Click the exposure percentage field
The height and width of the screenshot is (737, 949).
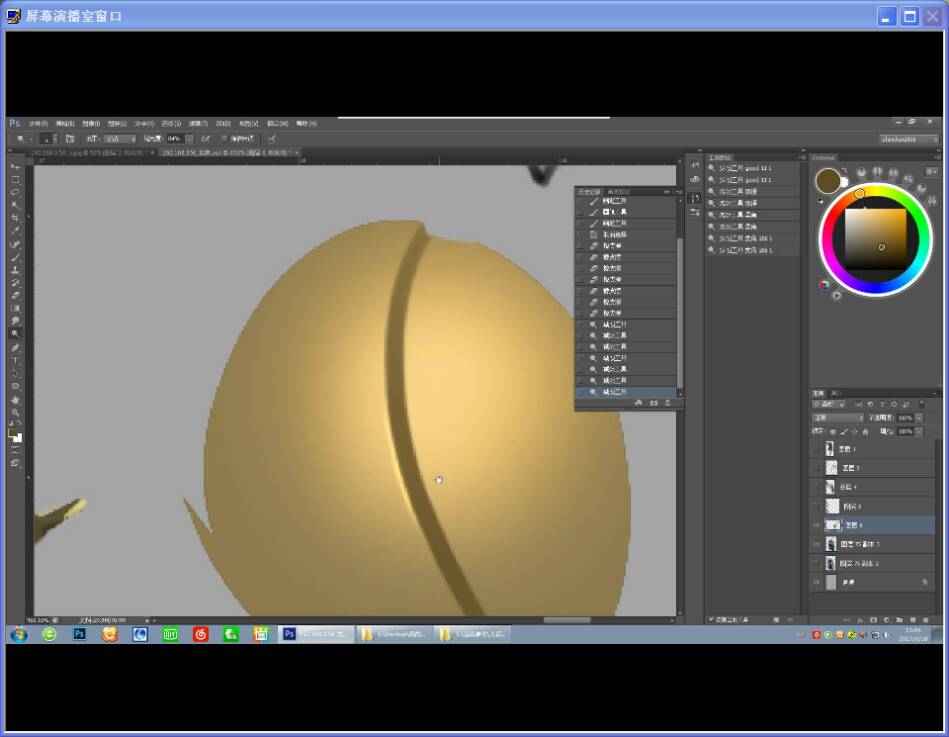176,139
